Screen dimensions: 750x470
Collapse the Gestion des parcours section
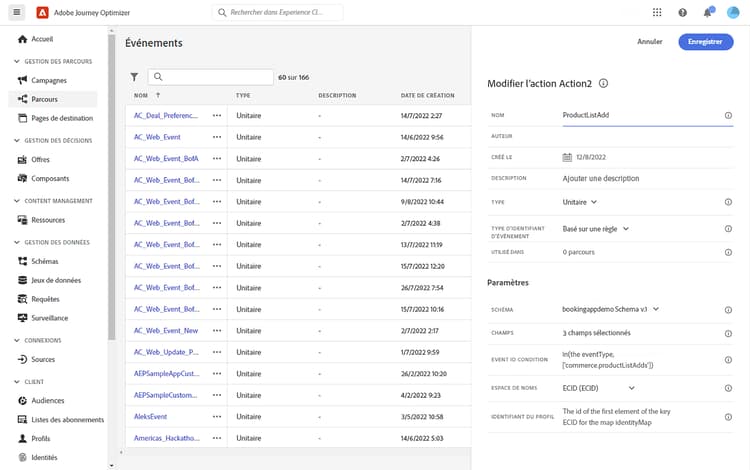click(x=17, y=62)
